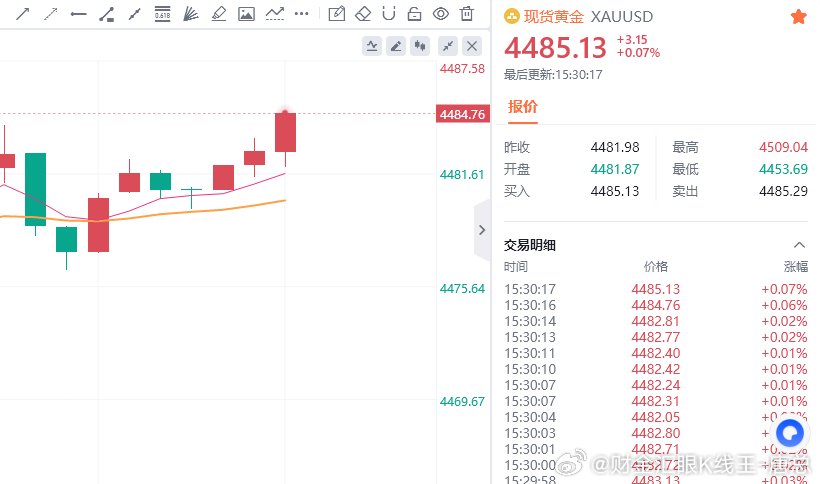Image resolution: width=820 pixels, height=484 pixels.
Task: Click the 4481.61 price axis label
Action: point(462,175)
